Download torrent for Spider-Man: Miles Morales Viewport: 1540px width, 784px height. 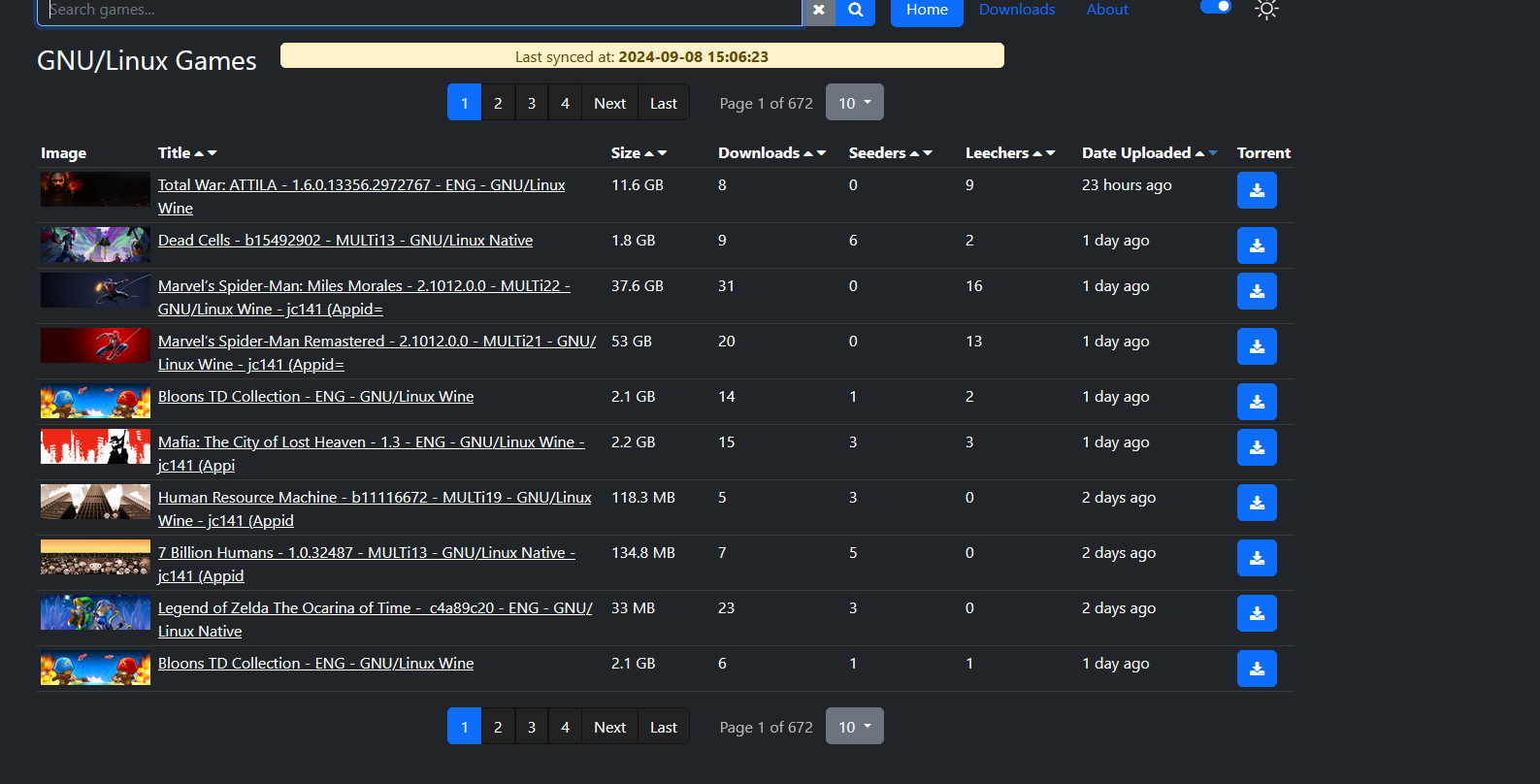coord(1257,291)
